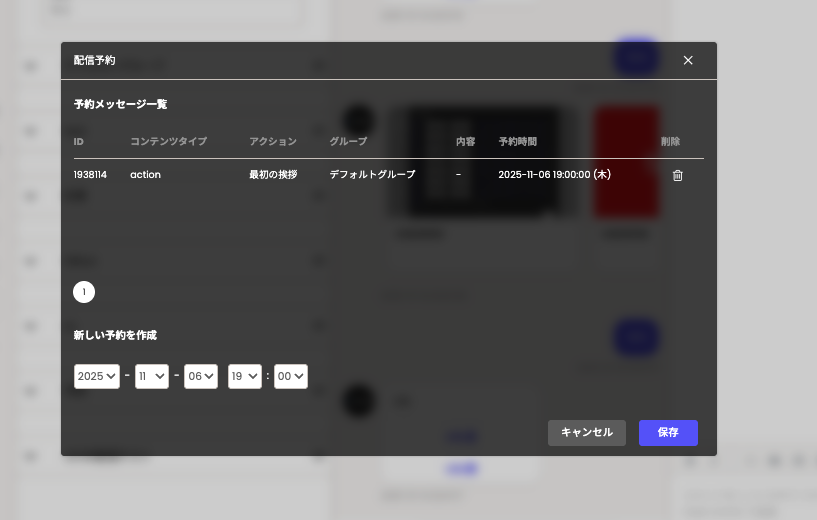Select the row ID 1938114 cell
Viewport: 817px width, 520px height.
pos(90,174)
